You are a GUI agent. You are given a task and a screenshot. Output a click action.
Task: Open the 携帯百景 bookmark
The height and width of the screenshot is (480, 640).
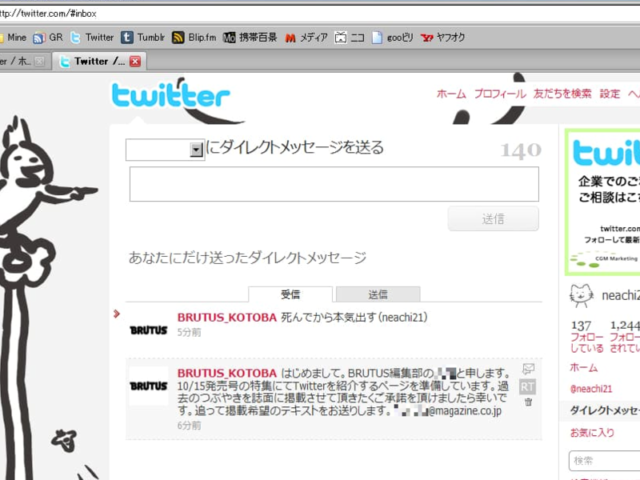250,38
